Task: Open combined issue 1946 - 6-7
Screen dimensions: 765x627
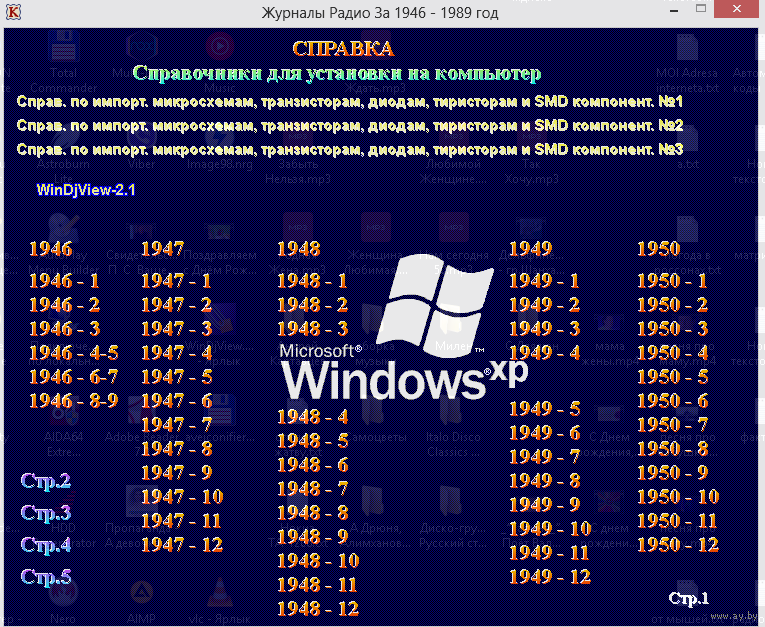Action: [74, 377]
